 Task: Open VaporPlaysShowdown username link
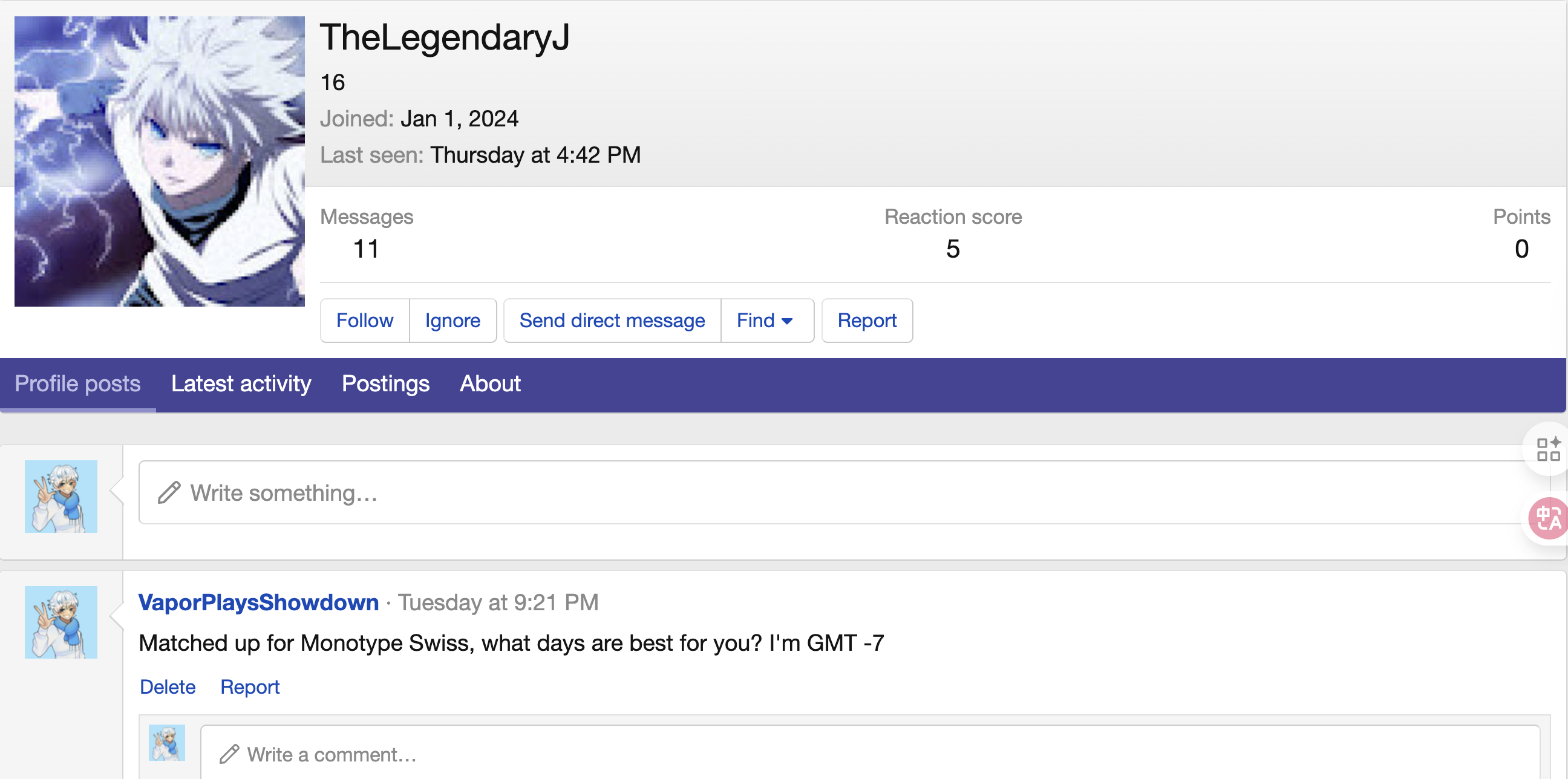pos(259,602)
